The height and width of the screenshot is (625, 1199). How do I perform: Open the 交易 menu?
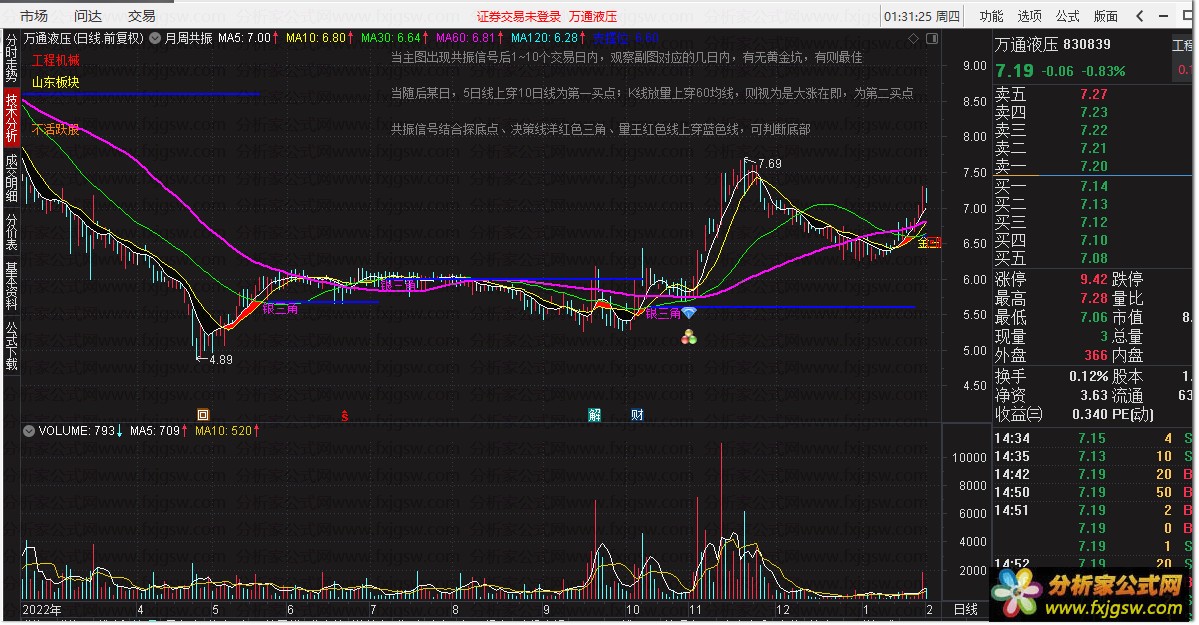tap(141, 16)
